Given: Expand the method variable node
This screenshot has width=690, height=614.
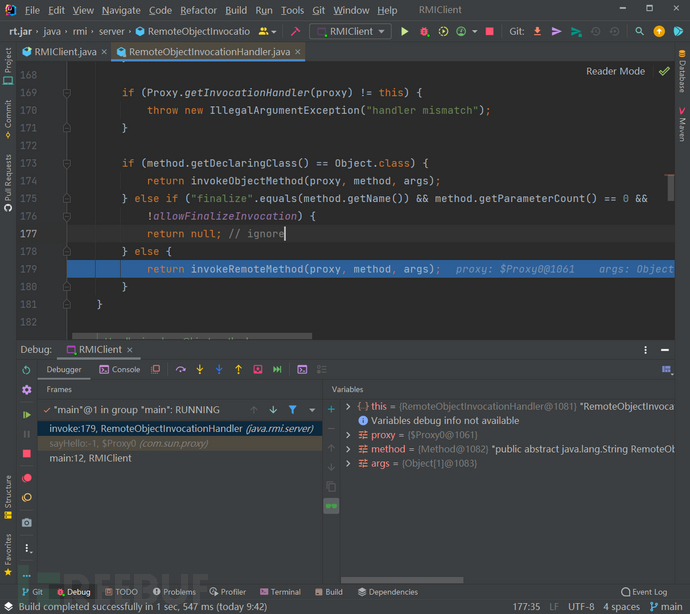Looking at the screenshot, I should click(348, 449).
